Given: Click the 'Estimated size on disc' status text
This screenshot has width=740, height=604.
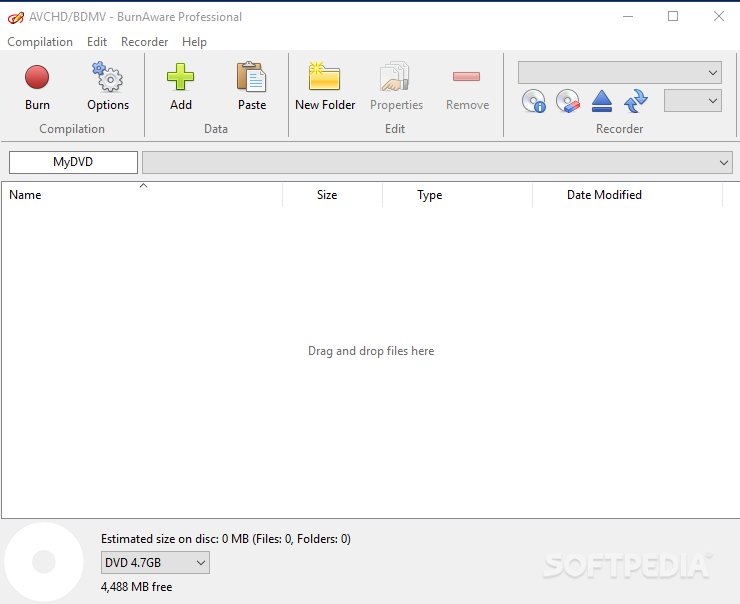Looking at the screenshot, I should pyautogui.click(x=226, y=539).
